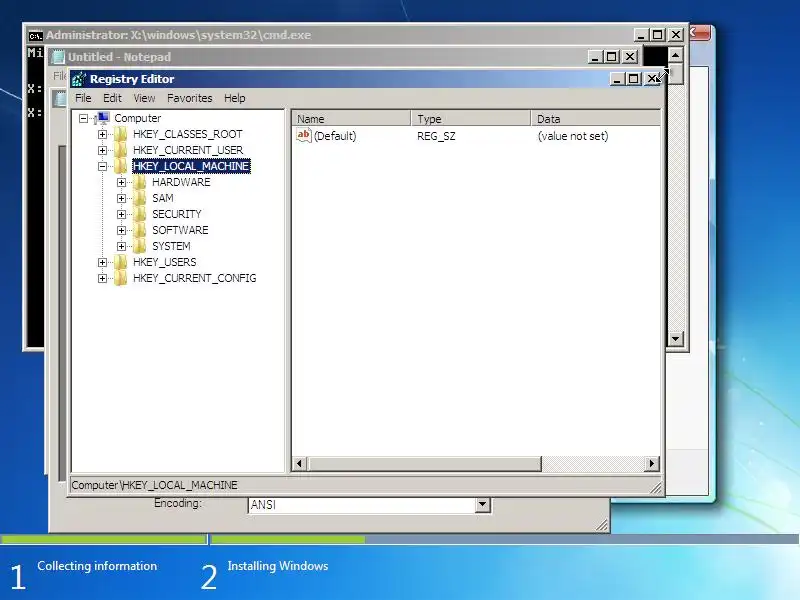Click the values pane scroll left arrow
The height and width of the screenshot is (600, 800).
pyautogui.click(x=299, y=464)
